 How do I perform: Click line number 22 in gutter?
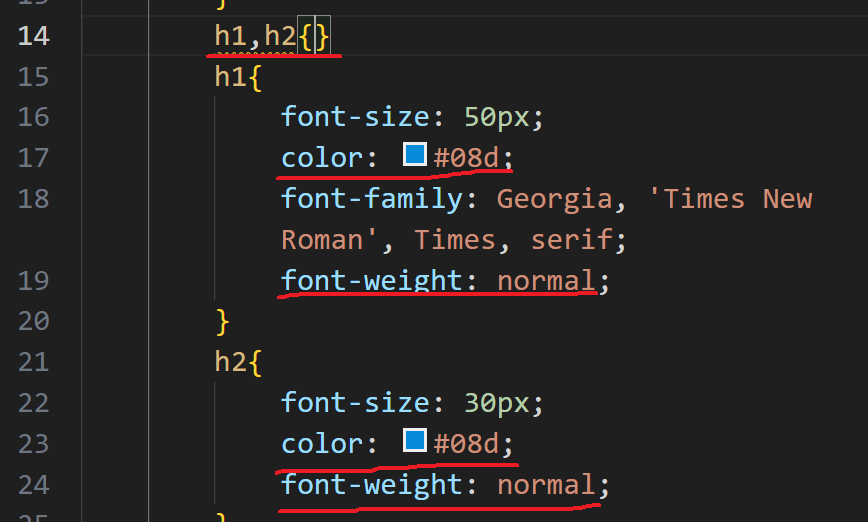click(34, 403)
